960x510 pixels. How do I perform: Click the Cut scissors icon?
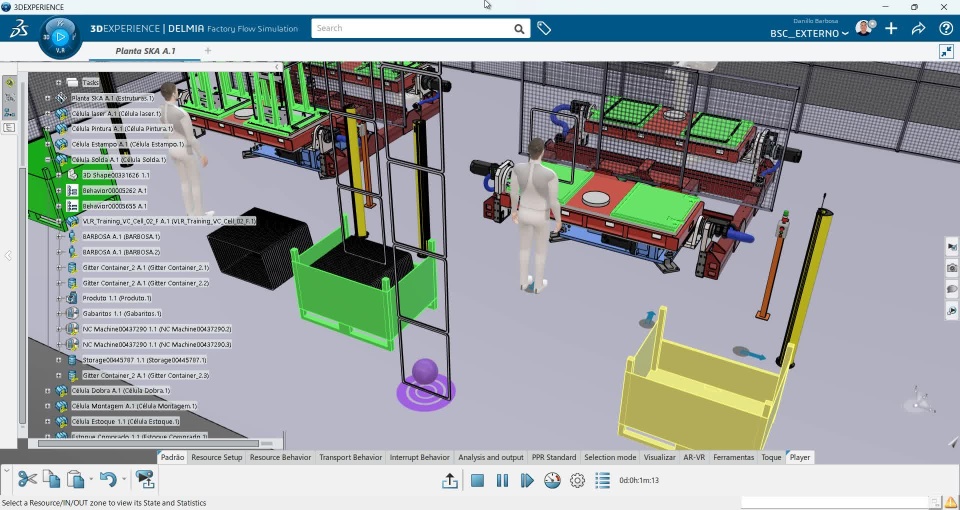[x=27, y=479]
